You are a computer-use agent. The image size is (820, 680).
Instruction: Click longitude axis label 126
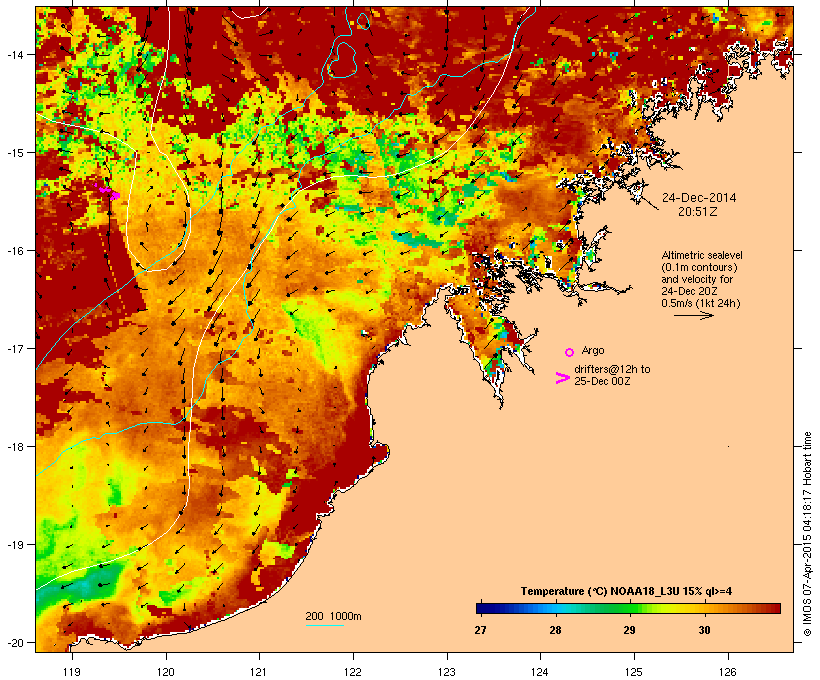[x=727, y=672]
